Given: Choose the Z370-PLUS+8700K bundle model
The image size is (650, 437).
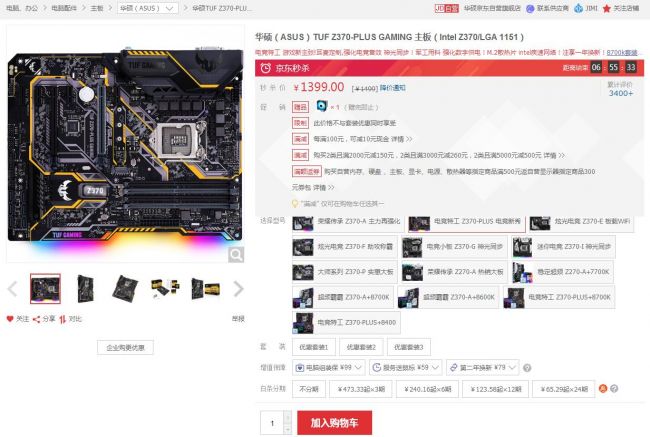Looking at the screenshot, I should (x=559, y=297).
